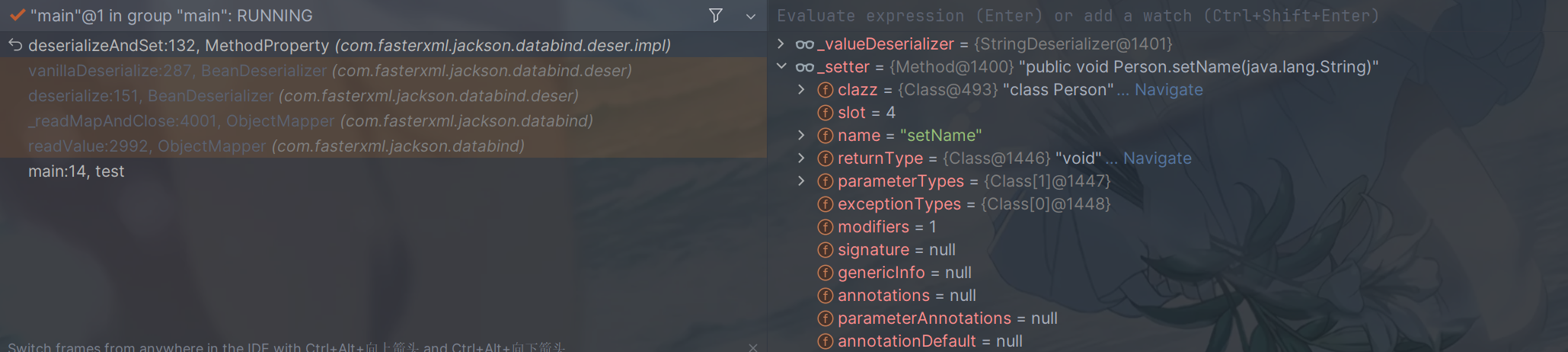Image resolution: width=1568 pixels, height=352 pixels.
Task: Click the field icon beside signature
Action: [x=825, y=250]
